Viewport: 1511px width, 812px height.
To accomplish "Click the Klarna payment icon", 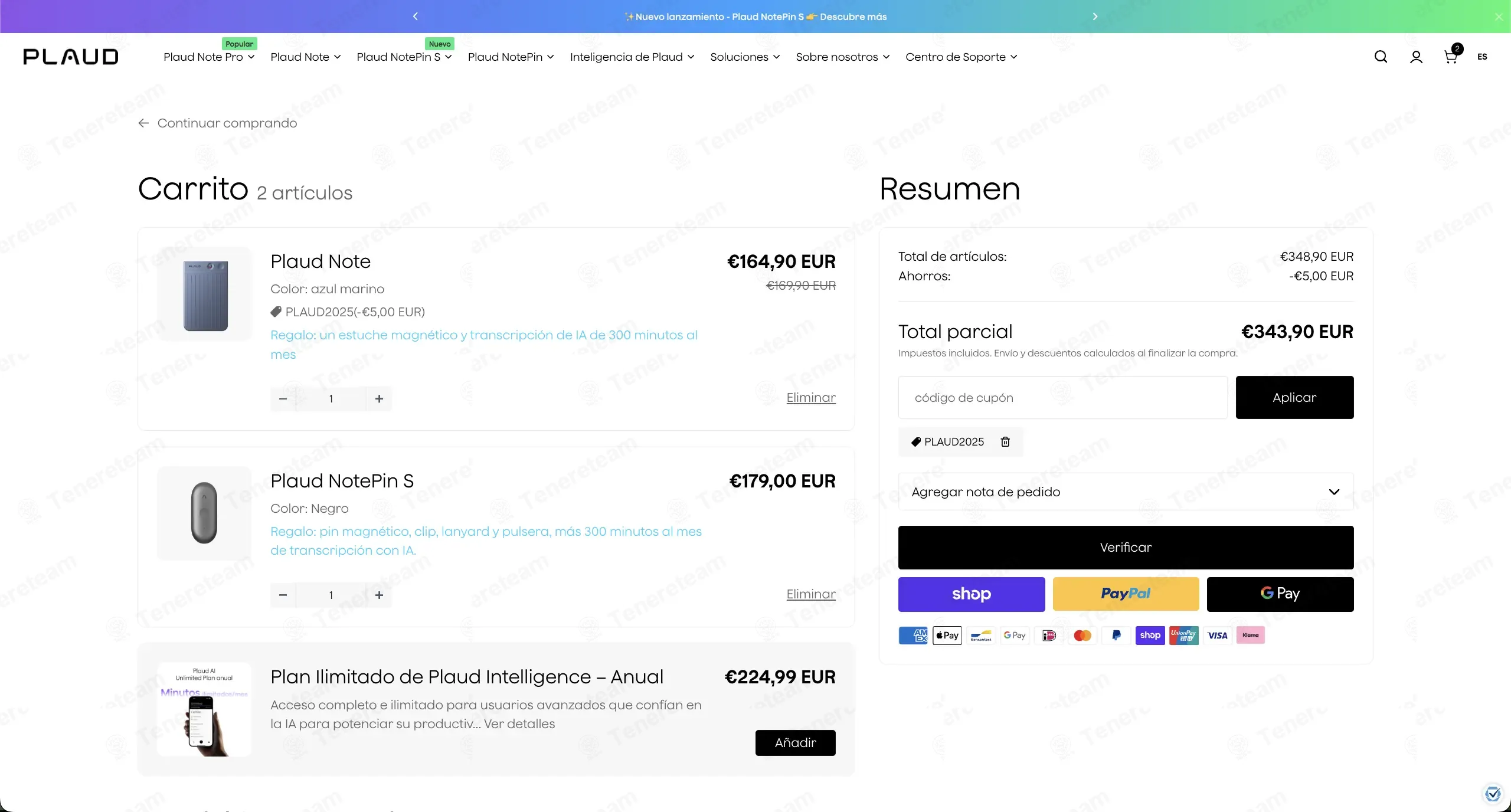I will 1251,636.
